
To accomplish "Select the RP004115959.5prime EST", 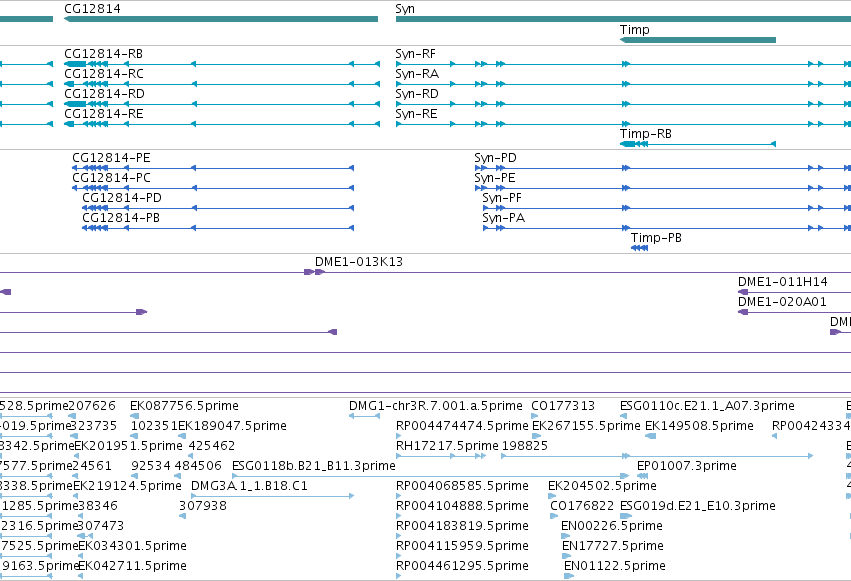I will coord(462,546).
